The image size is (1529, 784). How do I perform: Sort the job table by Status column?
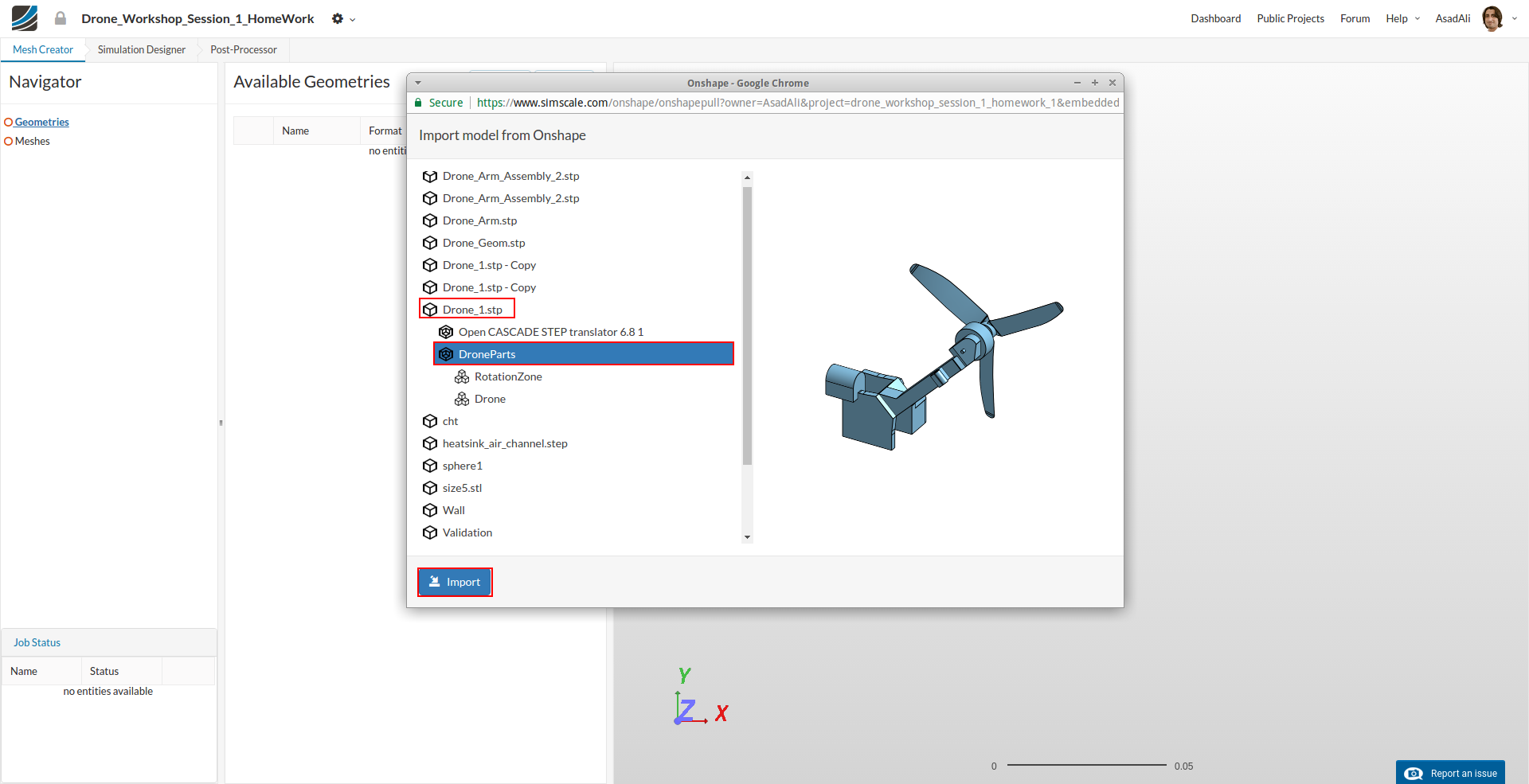[121, 671]
